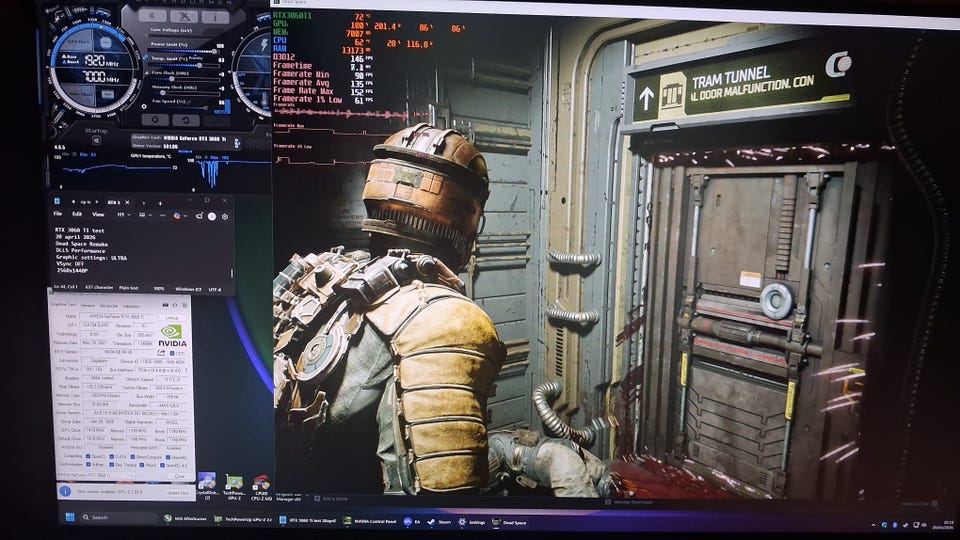
Task: Open Settings from the taskbar
Action: (x=472, y=522)
